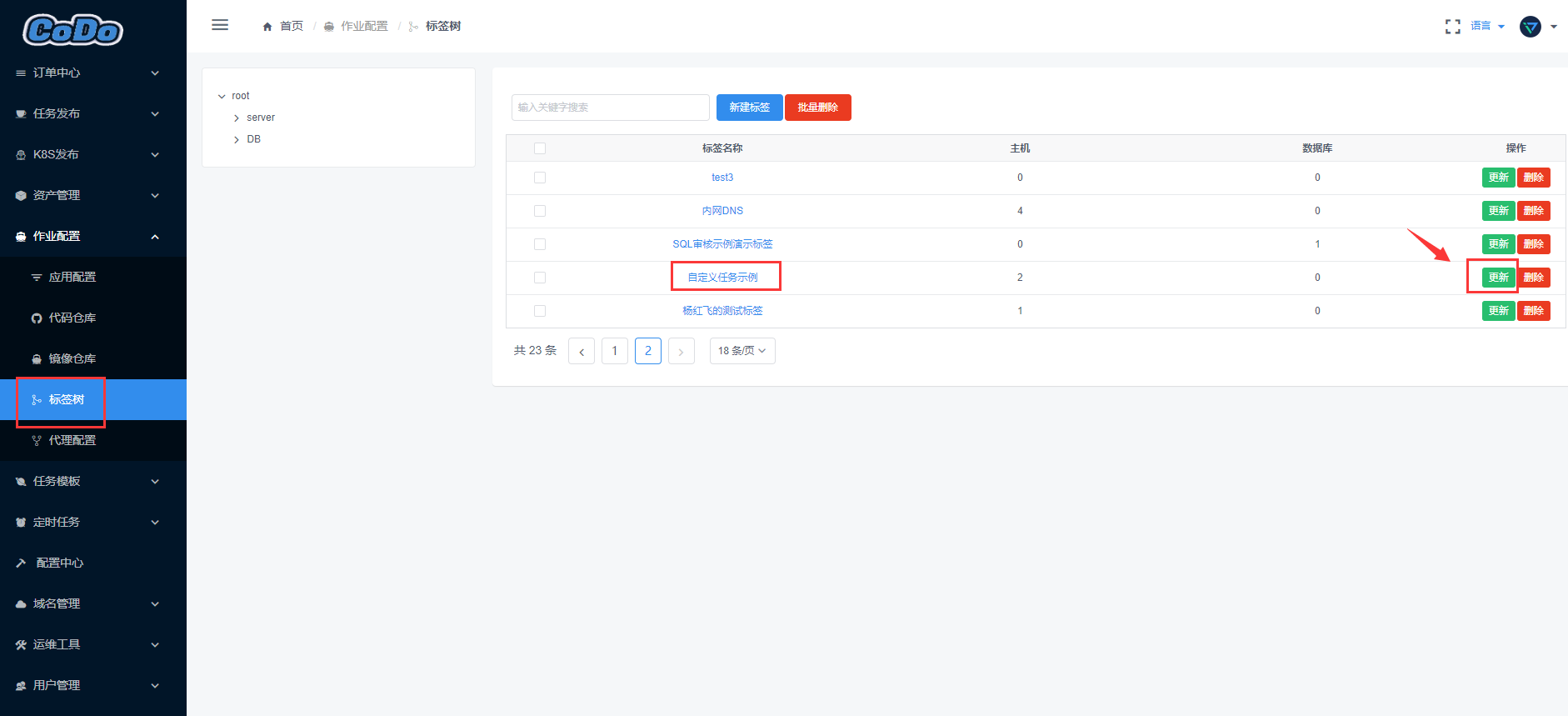Screen dimensions: 1568x716
Task: Click 任务发布 sidebar icon
Action: point(21,114)
